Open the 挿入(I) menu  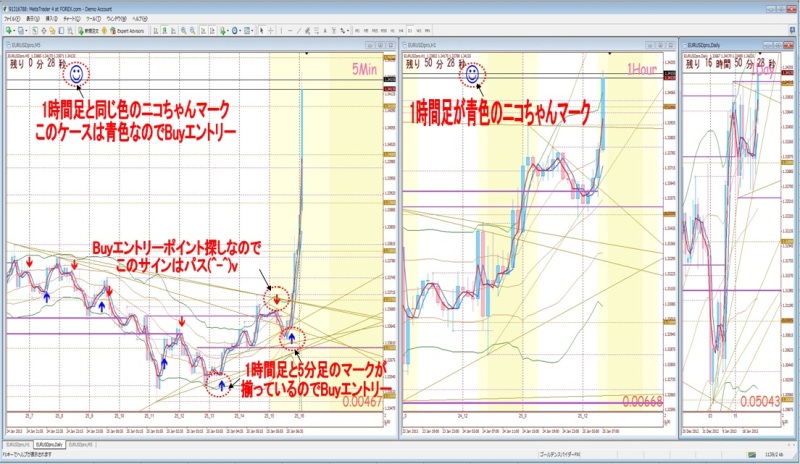click(52, 19)
